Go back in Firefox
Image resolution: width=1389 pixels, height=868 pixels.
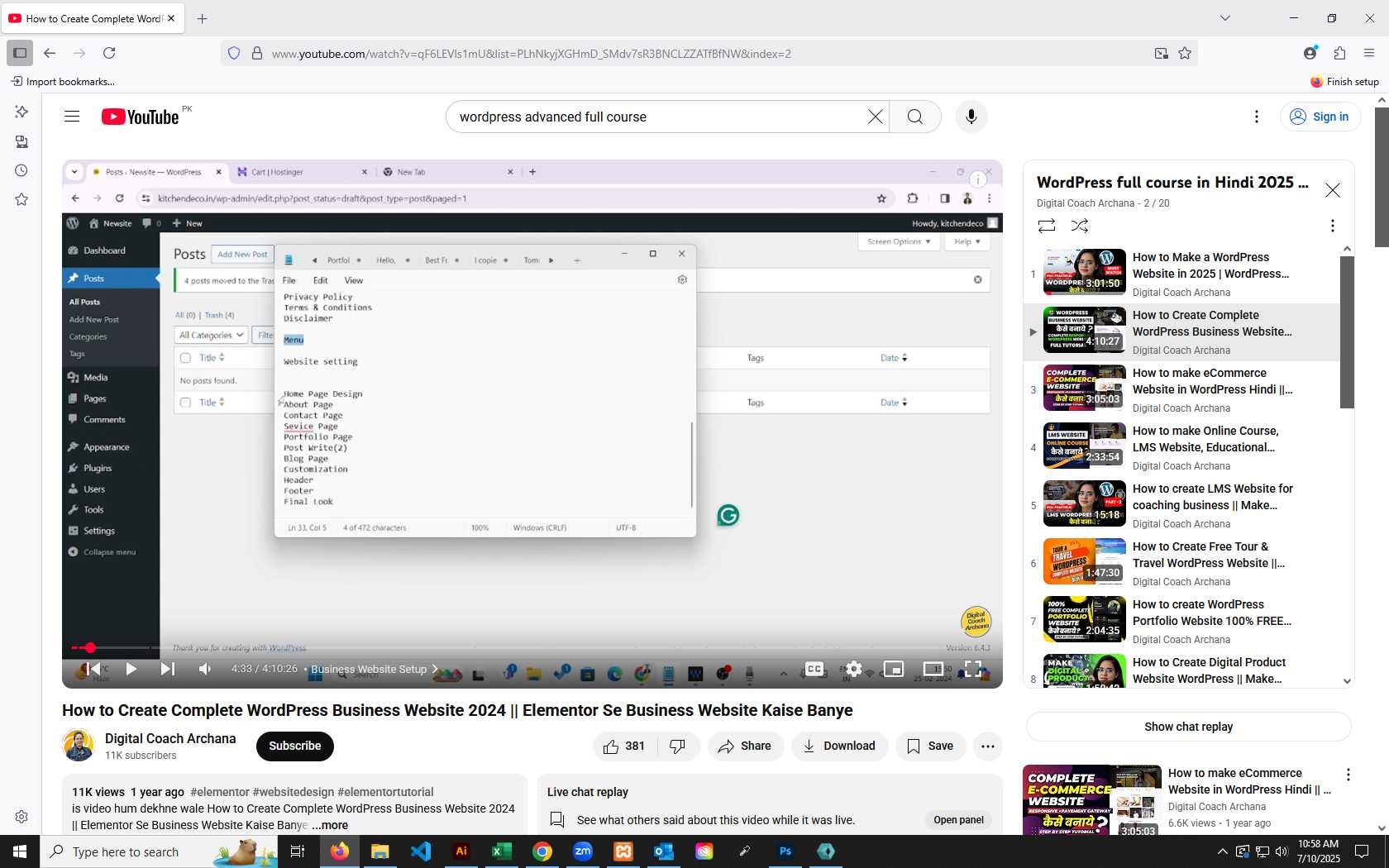(50, 53)
